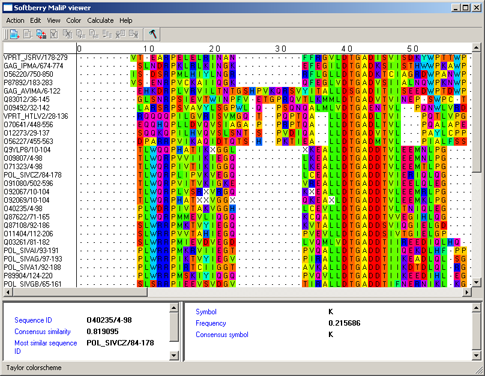Image resolution: width=485 pixels, height=376 pixels.
Task: Open the Color menu
Action: coord(73,20)
